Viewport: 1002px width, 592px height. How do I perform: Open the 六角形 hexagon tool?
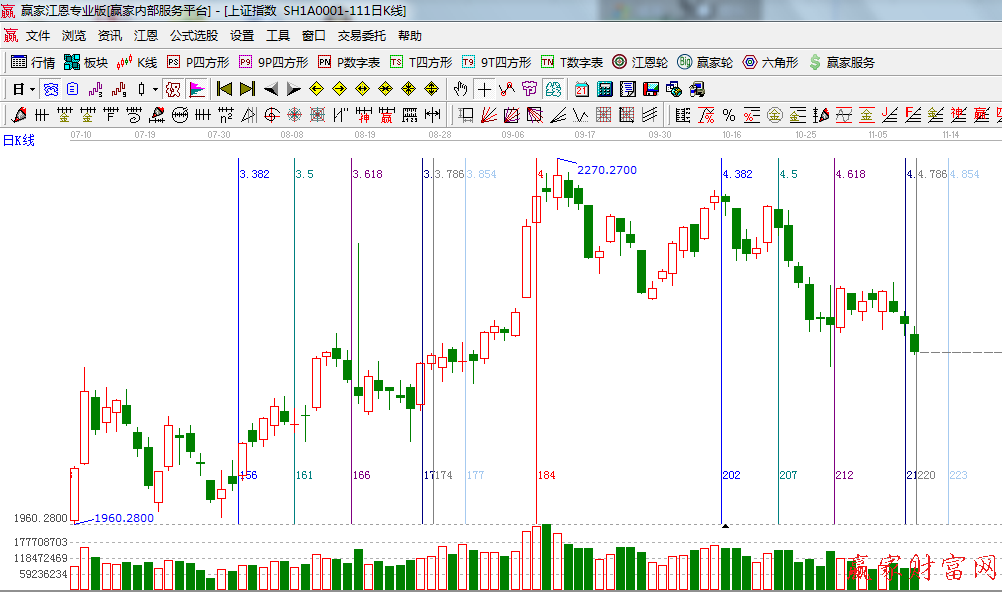(770, 62)
